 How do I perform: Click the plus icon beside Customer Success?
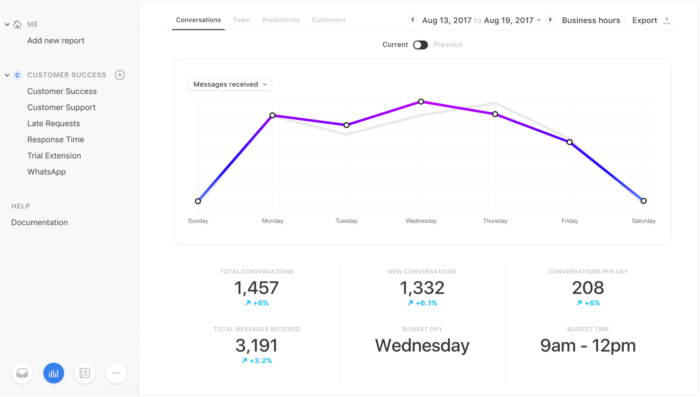coord(120,75)
